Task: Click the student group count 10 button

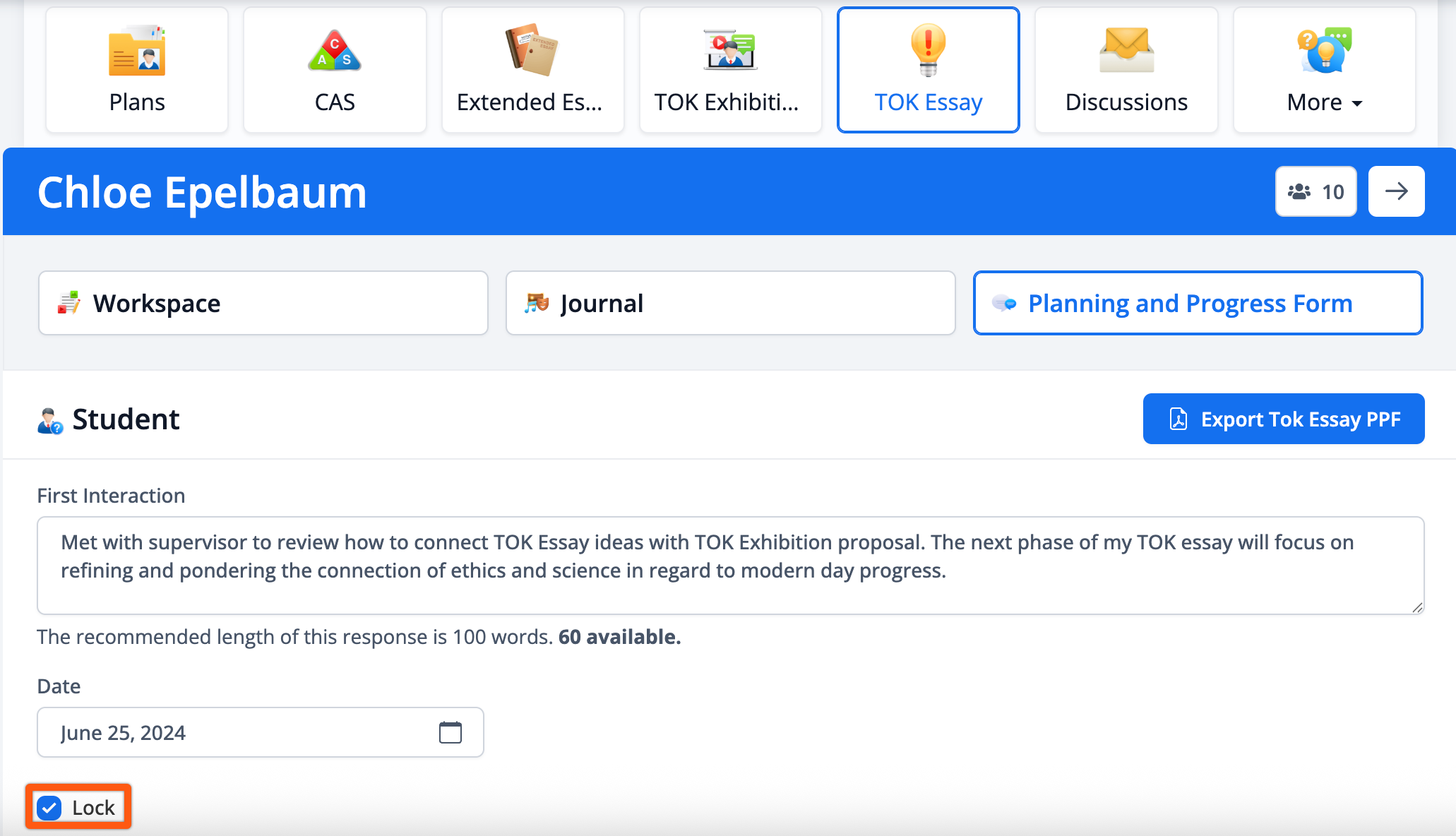Action: pyautogui.click(x=1315, y=191)
